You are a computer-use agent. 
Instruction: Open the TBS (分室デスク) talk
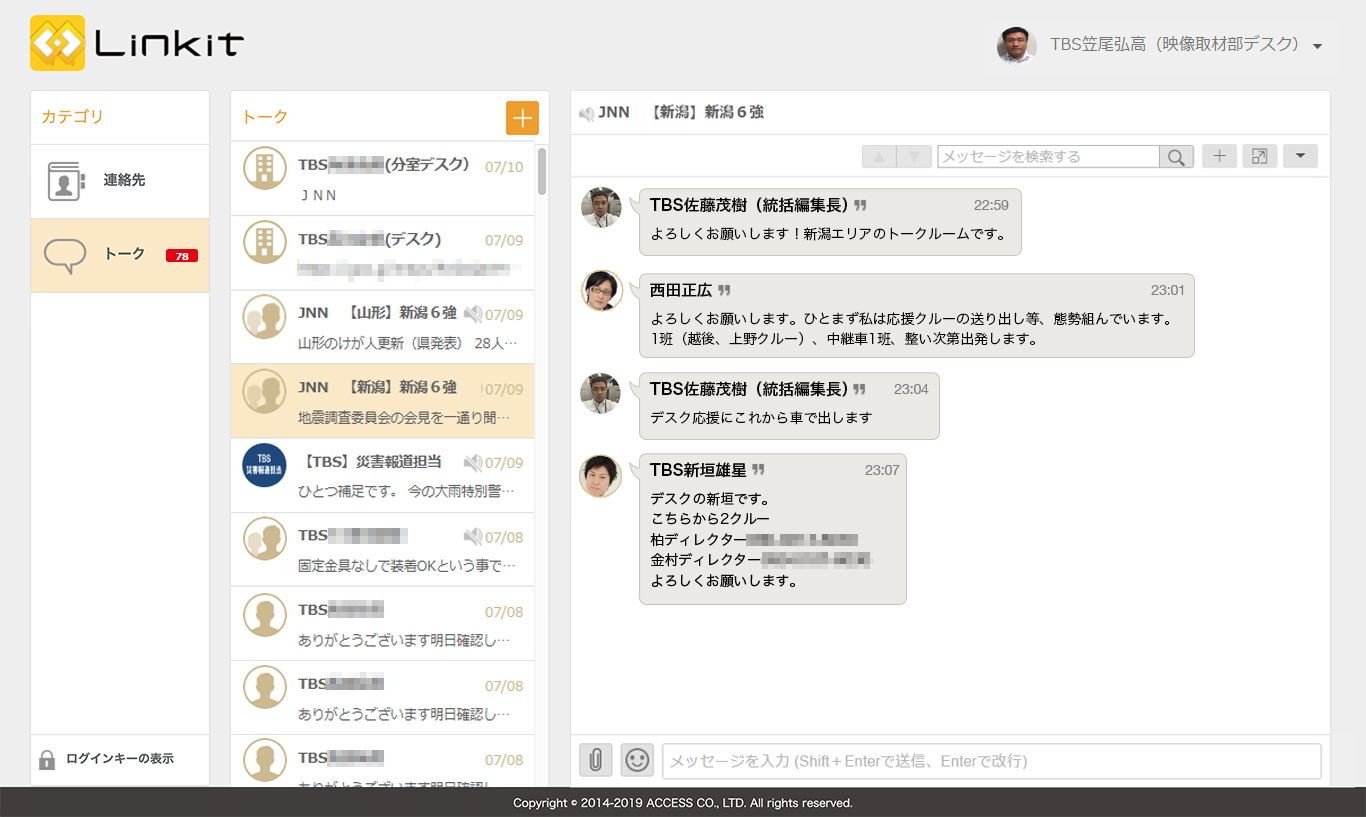(382, 178)
